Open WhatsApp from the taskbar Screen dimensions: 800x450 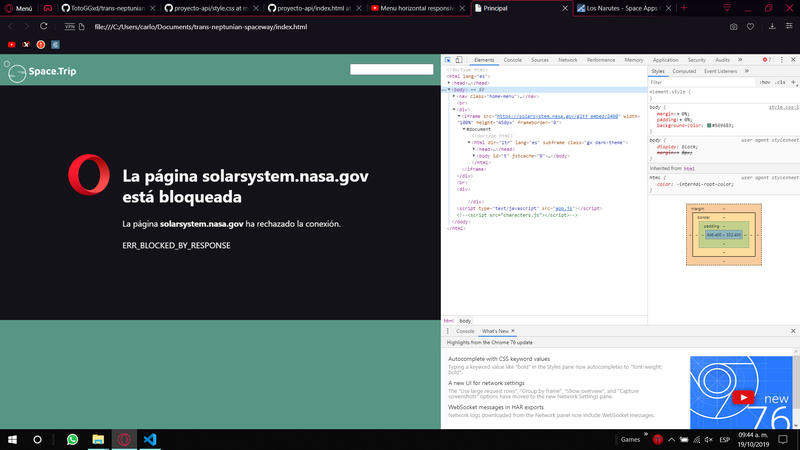tap(72, 439)
